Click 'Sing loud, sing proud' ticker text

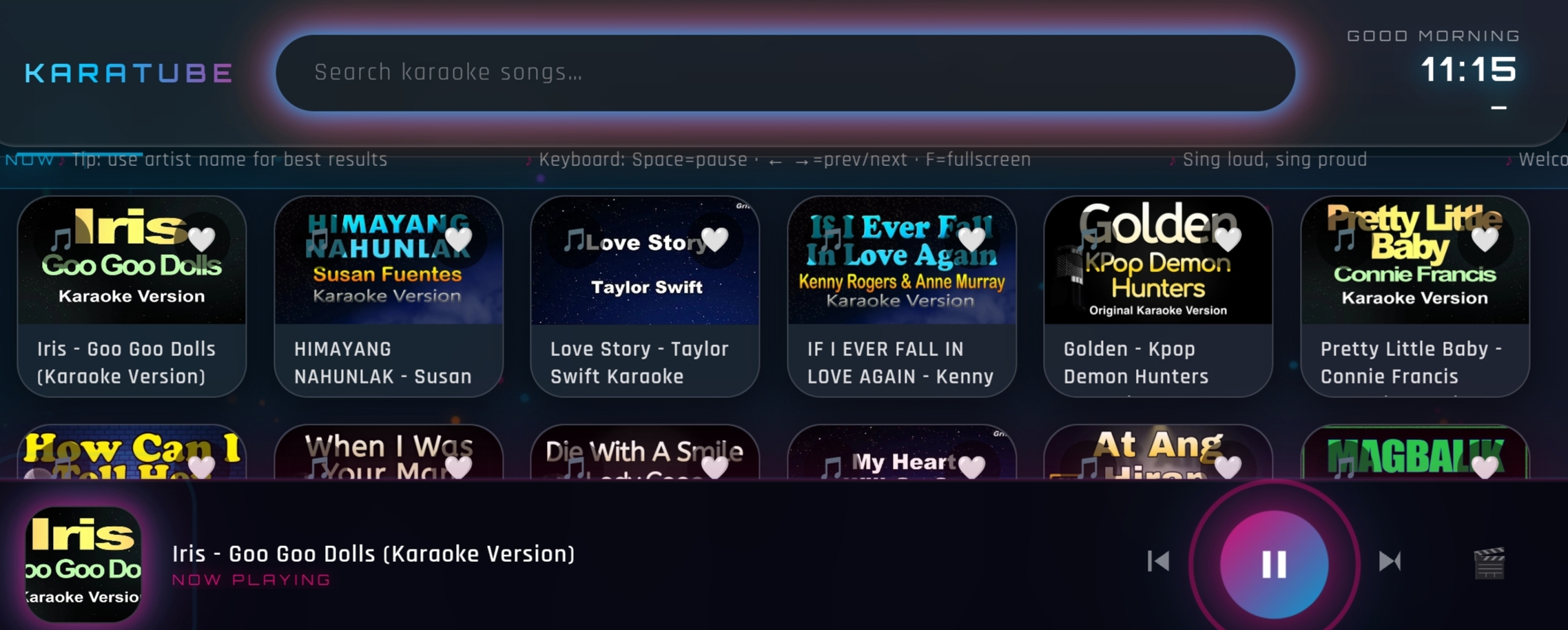(x=1275, y=160)
